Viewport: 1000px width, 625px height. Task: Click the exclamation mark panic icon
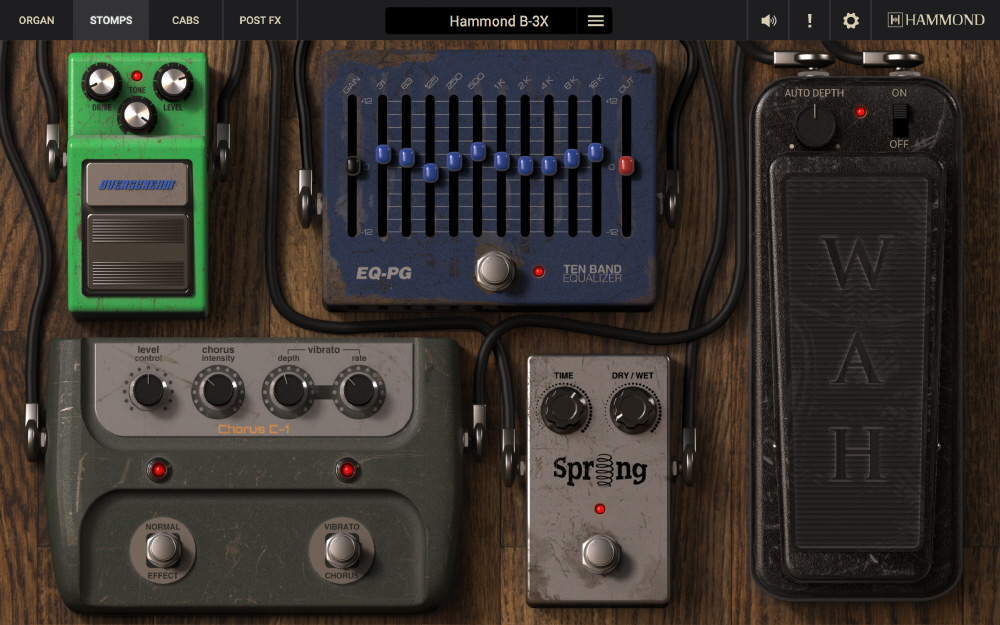(809, 20)
